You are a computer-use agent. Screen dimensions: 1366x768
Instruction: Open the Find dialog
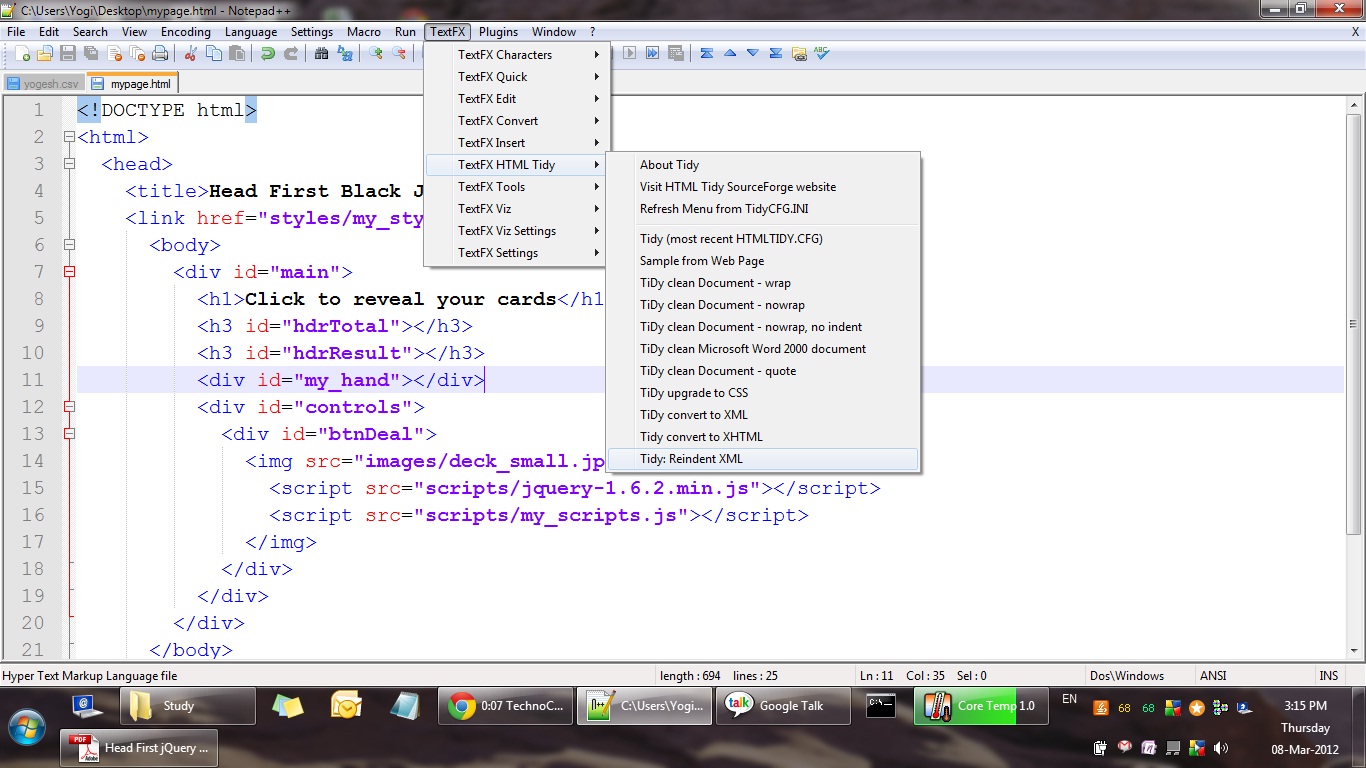320,53
